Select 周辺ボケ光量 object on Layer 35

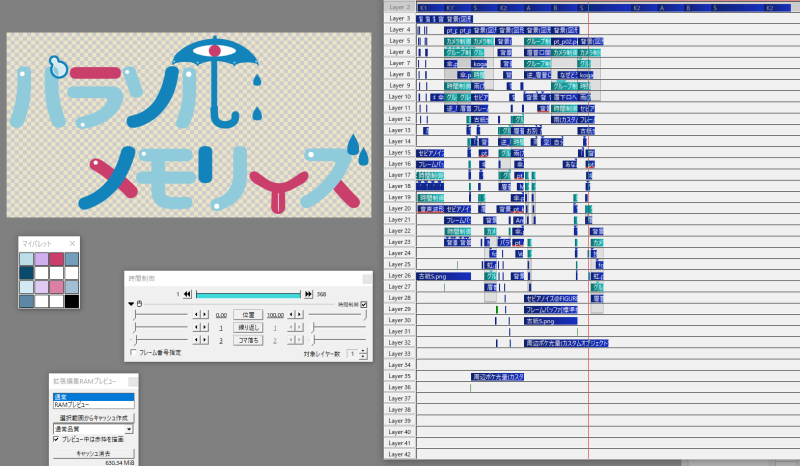tap(498, 377)
